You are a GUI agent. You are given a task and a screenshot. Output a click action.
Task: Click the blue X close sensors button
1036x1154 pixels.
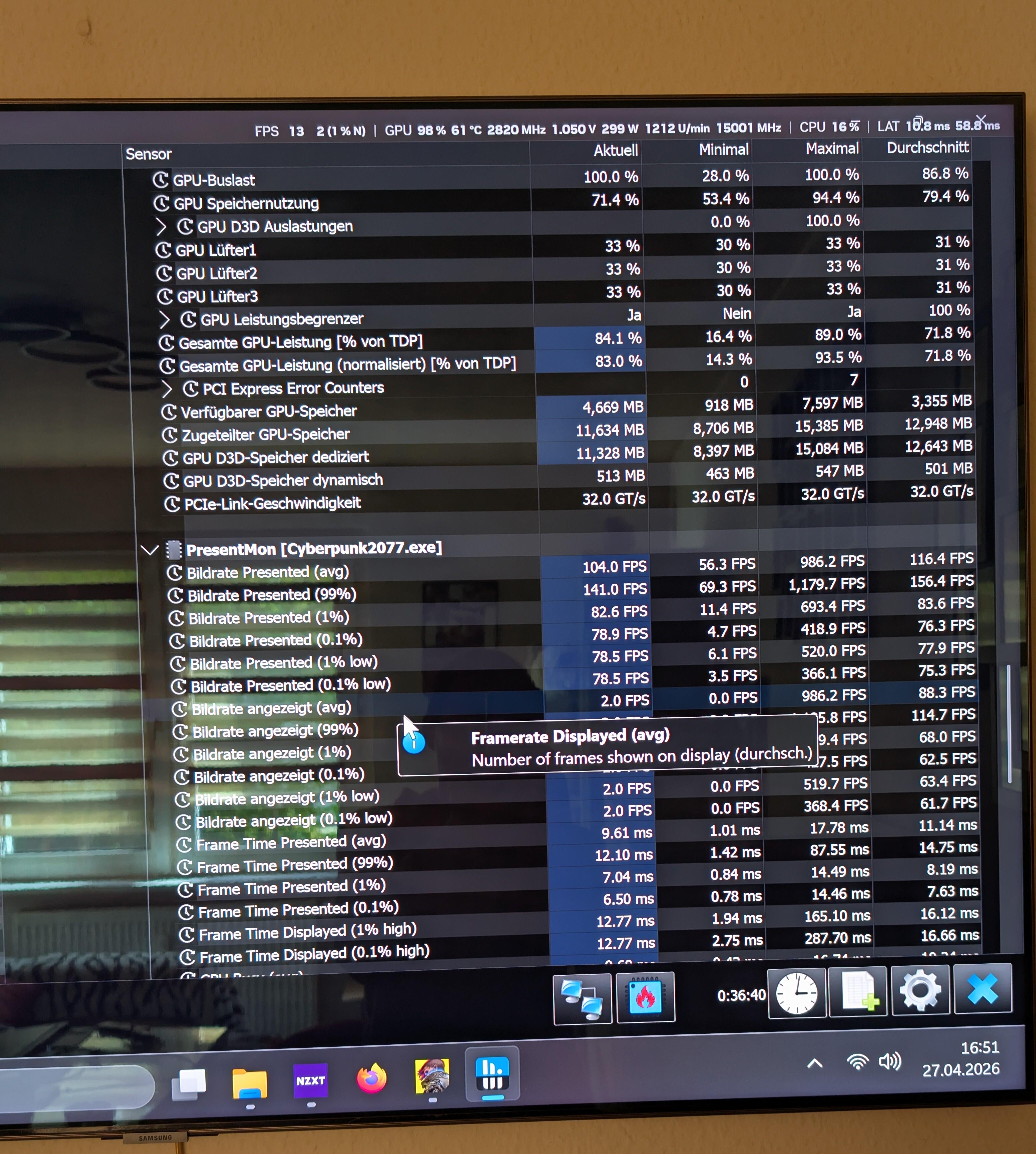[982, 989]
